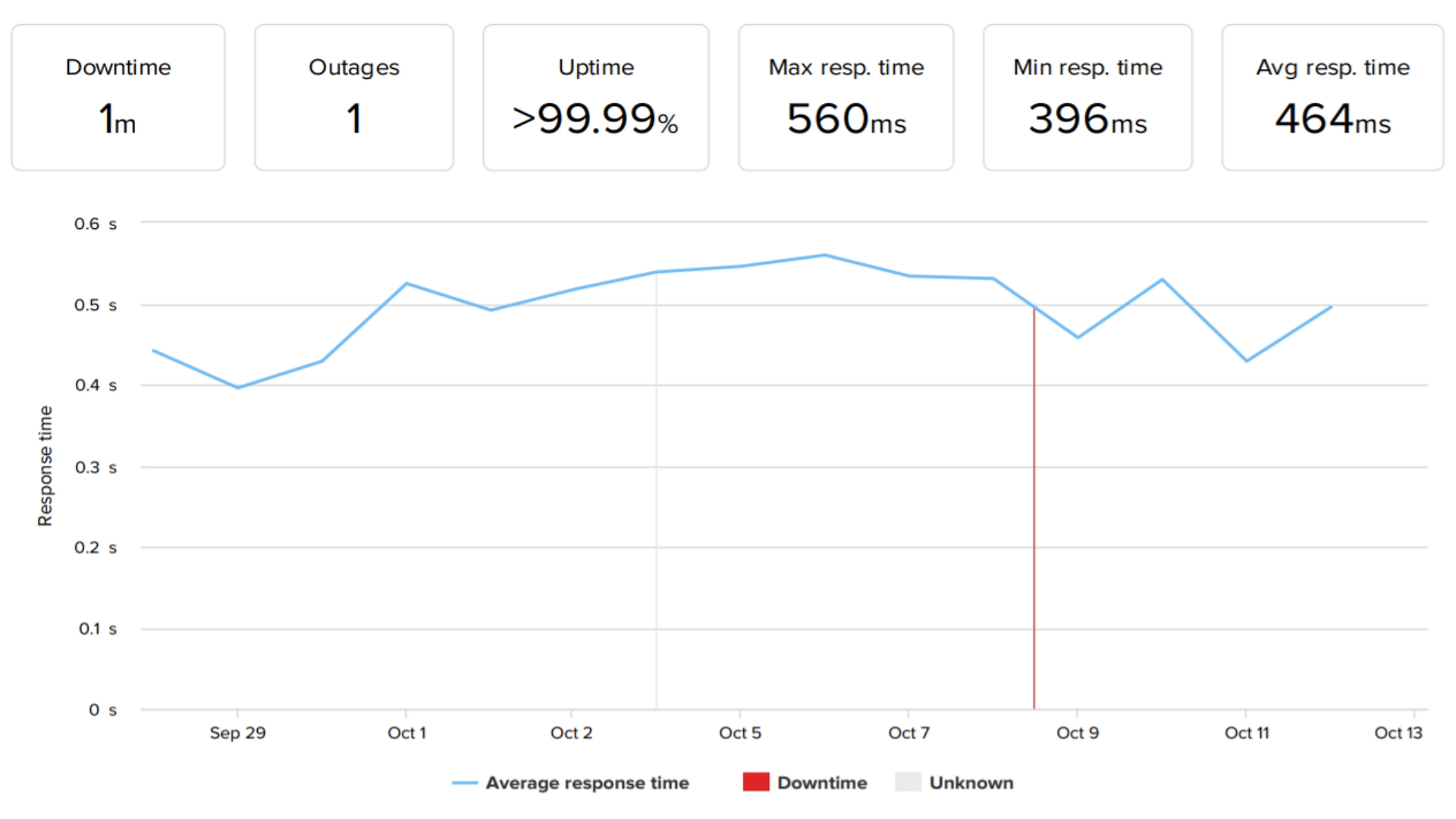Click the Avg resp. time 464ms card
Screen dimensions: 1456x819
click(x=1332, y=98)
